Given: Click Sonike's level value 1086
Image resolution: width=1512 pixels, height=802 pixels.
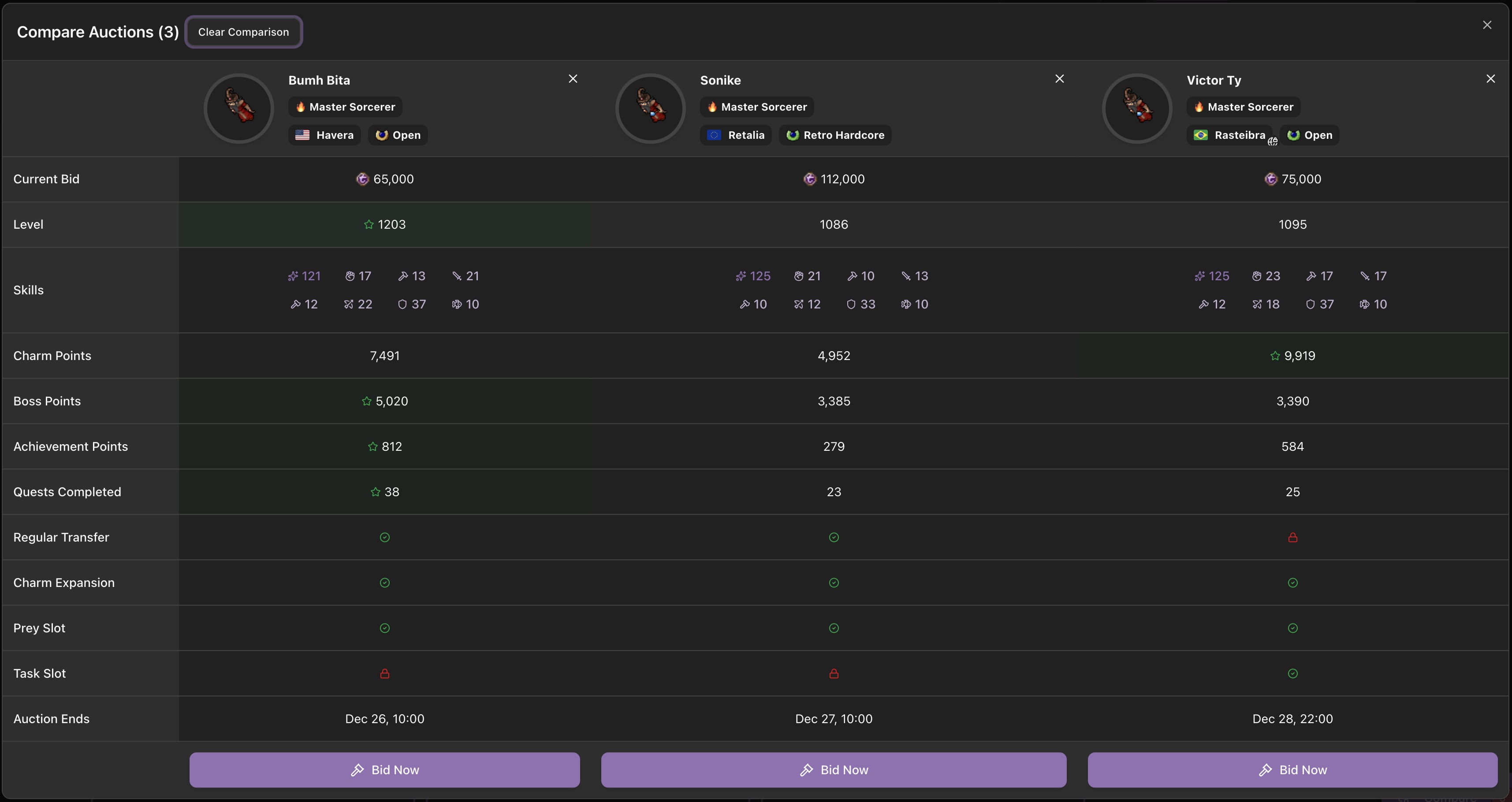Looking at the screenshot, I should coord(834,225).
